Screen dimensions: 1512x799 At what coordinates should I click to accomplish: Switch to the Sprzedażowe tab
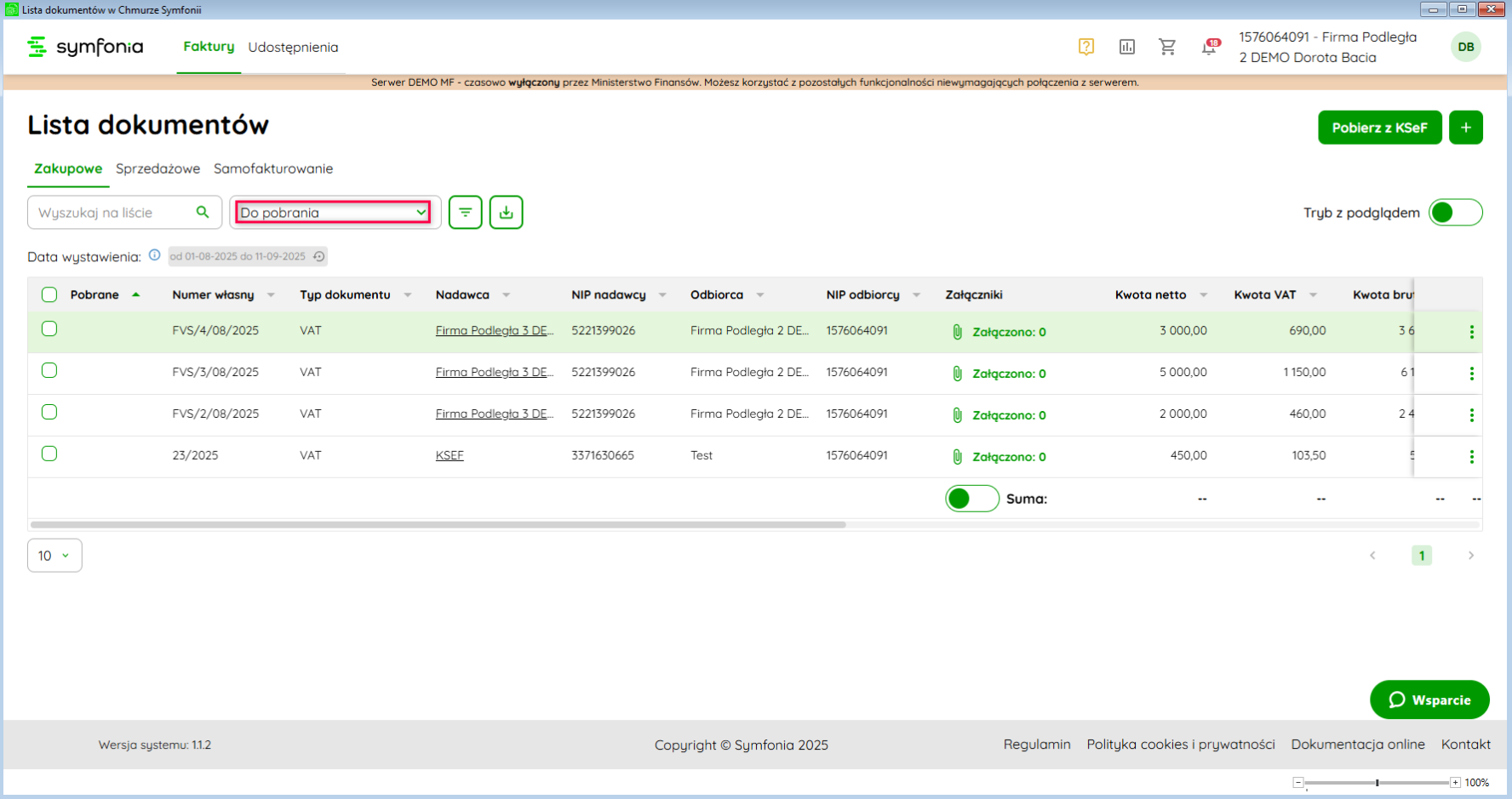point(157,168)
